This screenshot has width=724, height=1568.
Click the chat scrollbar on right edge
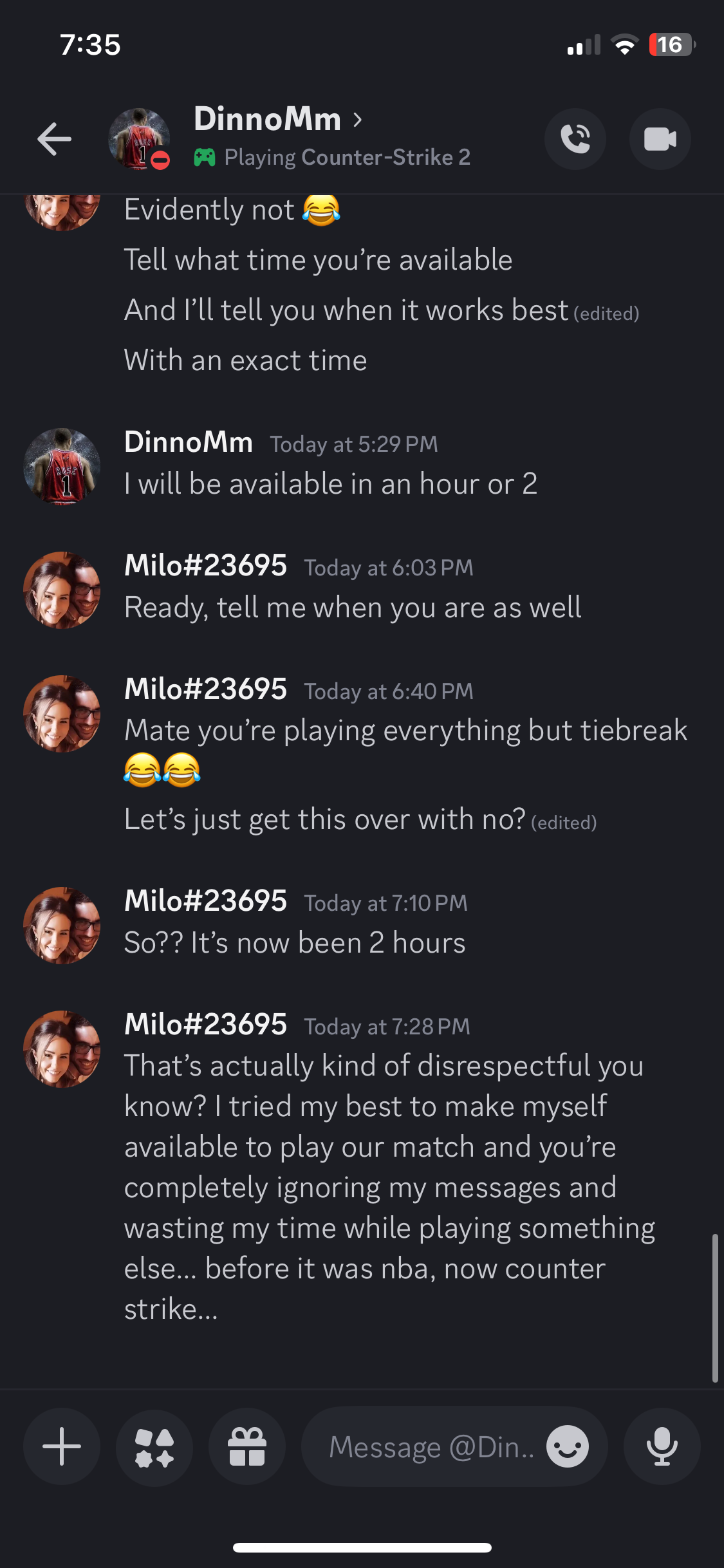coord(714,1307)
